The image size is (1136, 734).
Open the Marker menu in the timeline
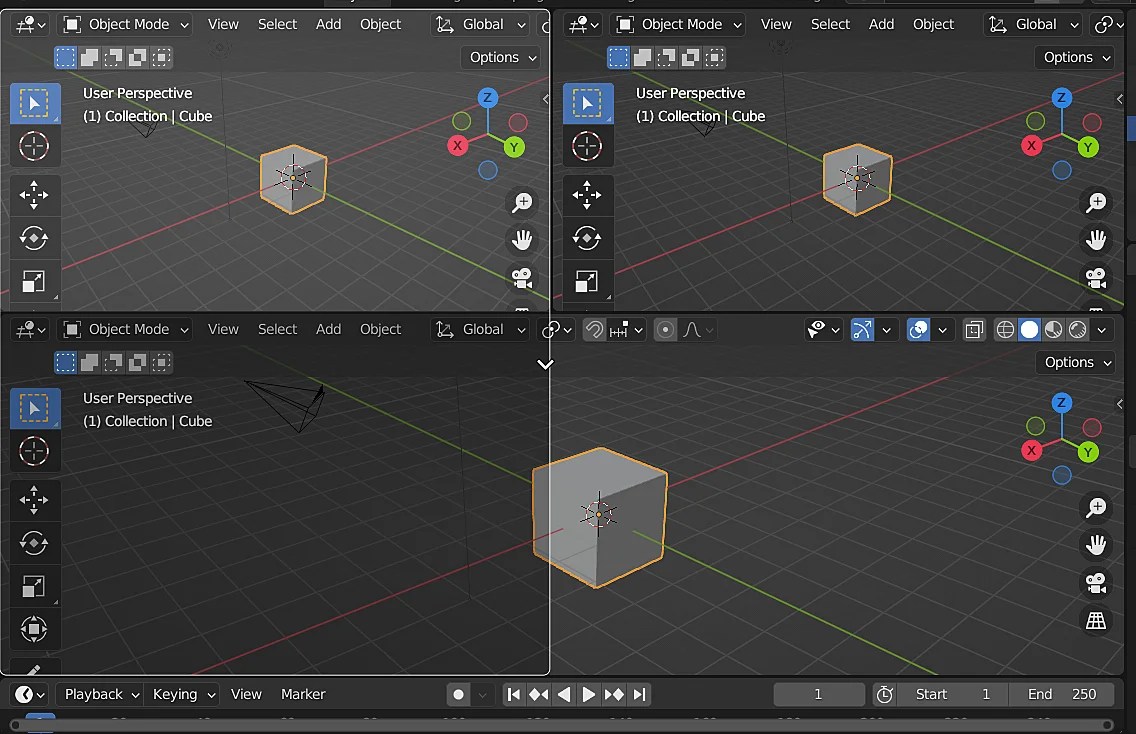coord(302,693)
